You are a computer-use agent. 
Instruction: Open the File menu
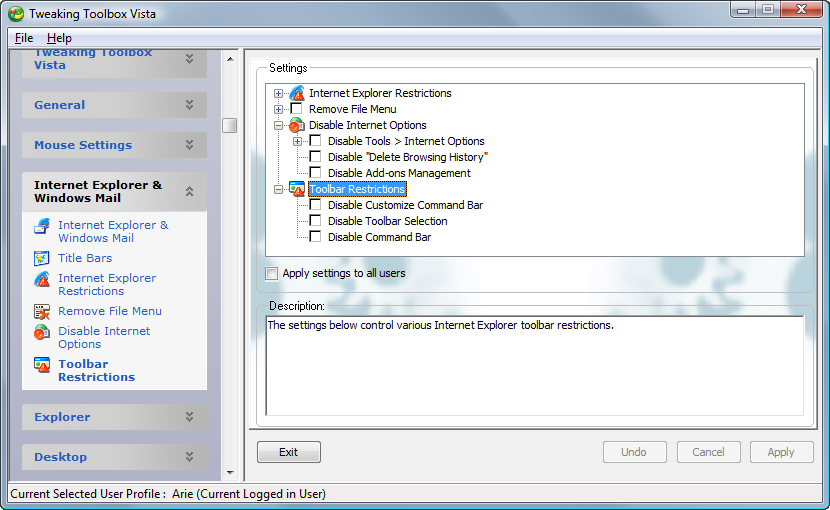click(x=24, y=38)
